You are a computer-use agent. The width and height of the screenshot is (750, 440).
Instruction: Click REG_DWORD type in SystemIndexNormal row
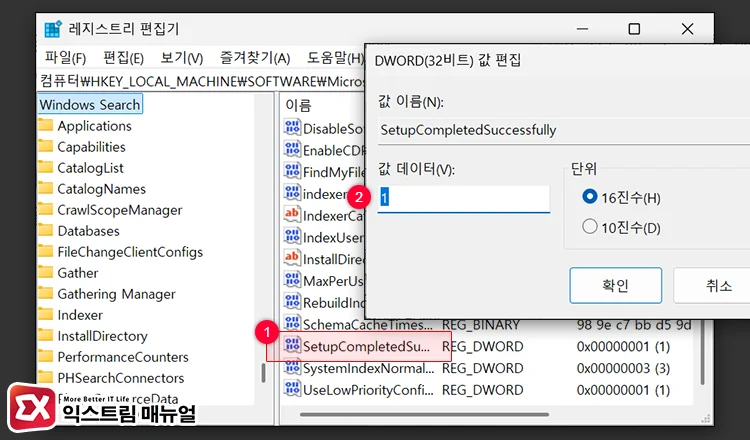pyautogui.click(x=482, y=368)
